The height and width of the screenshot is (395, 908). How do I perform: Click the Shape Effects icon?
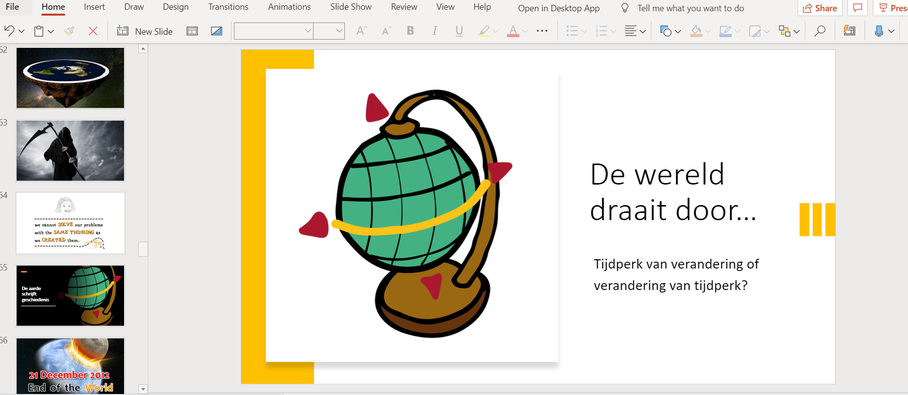[755, 31]
